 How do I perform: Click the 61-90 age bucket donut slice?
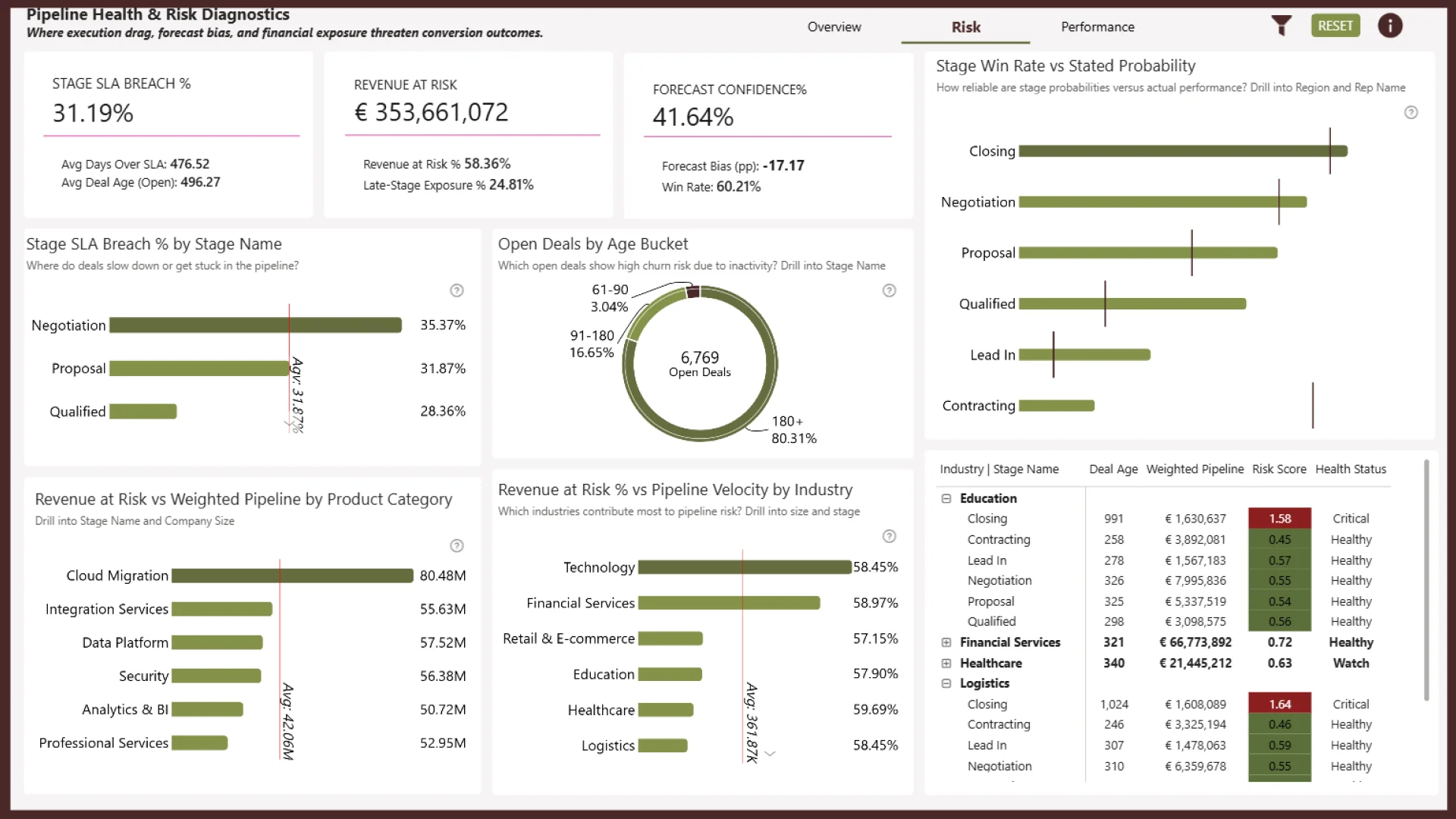692,292
